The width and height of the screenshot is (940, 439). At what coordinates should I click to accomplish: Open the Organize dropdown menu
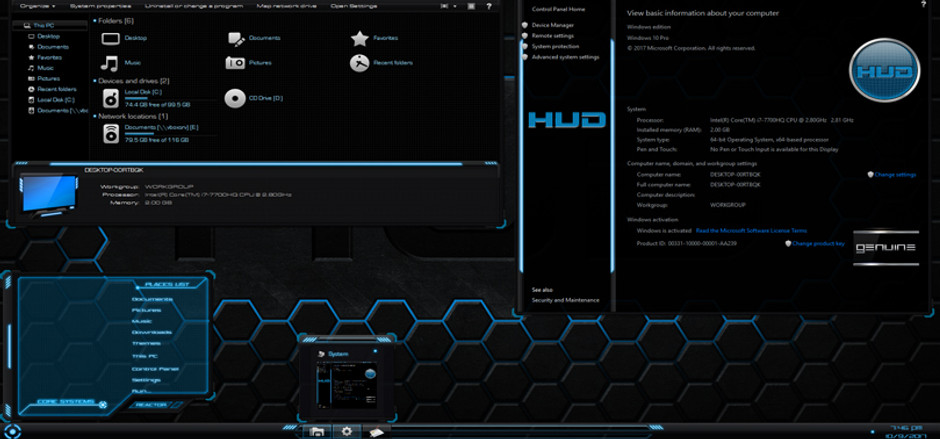pos(37,6)
